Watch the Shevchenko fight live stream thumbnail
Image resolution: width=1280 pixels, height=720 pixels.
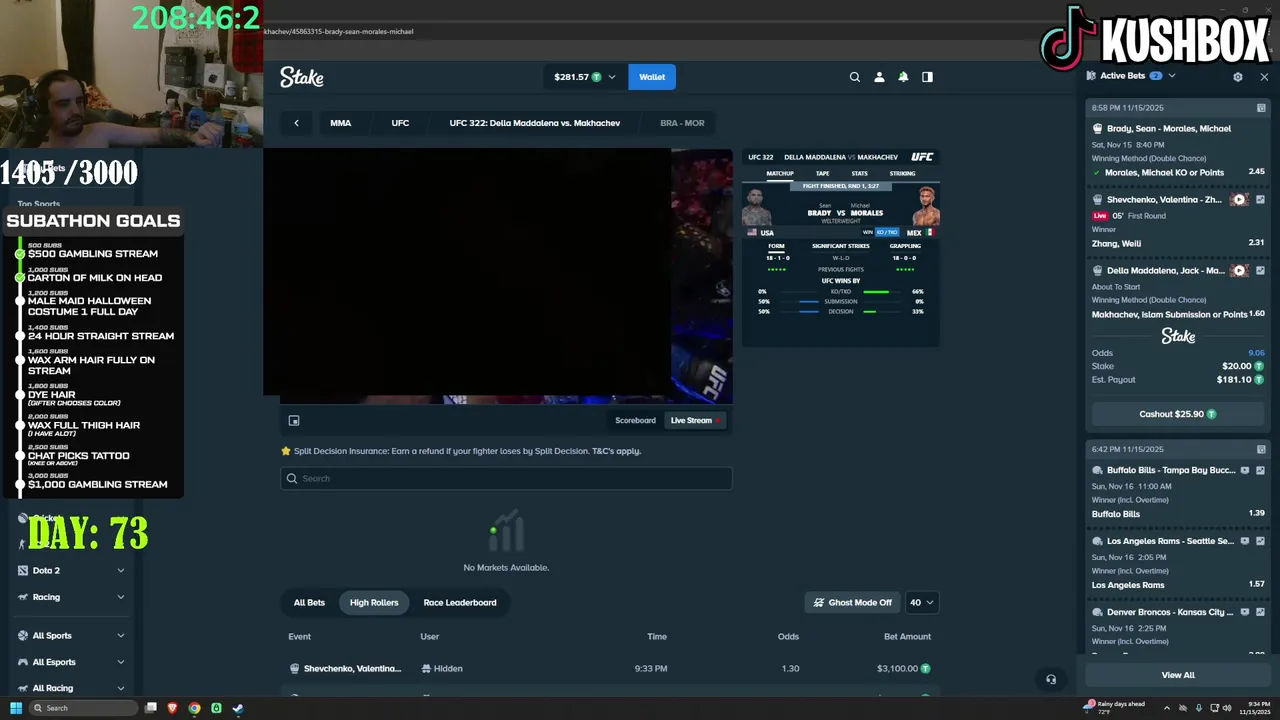pos(1240,200)
